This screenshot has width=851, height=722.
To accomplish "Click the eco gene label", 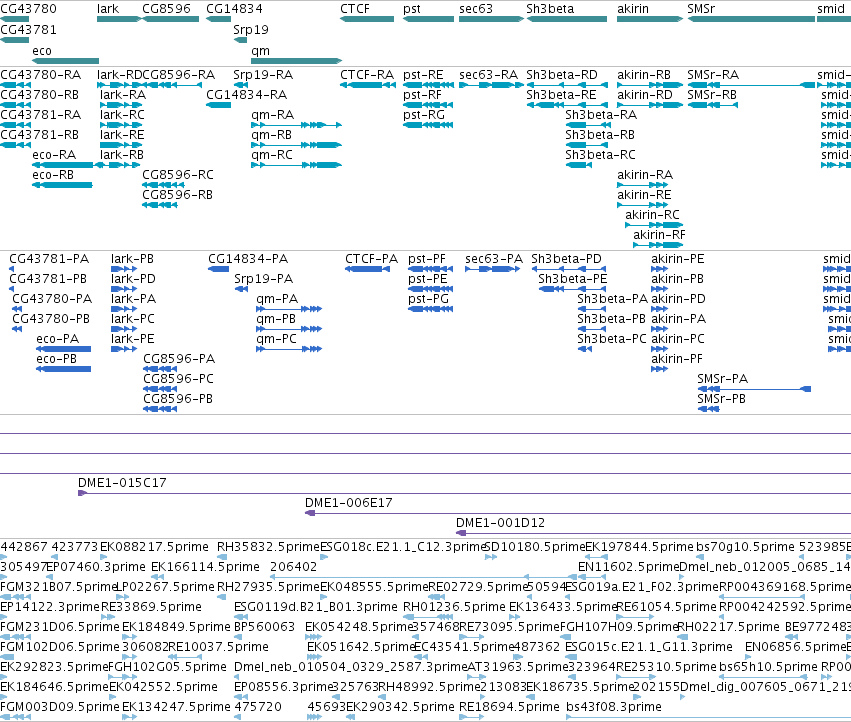I will pyautogui.click(x=42, y=50).
